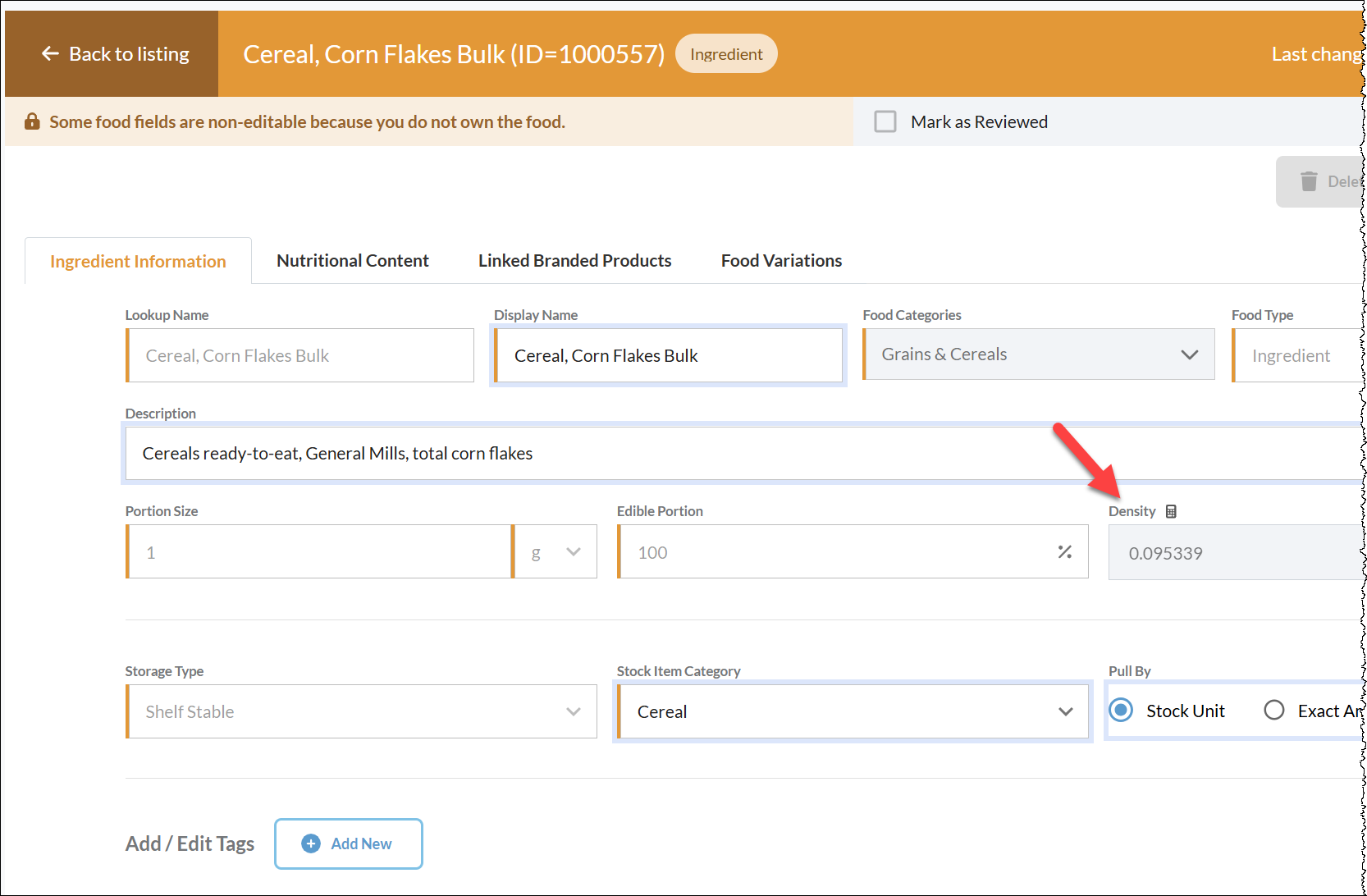
Task: Open the Food Categories dropdown
Action: 1039,354
